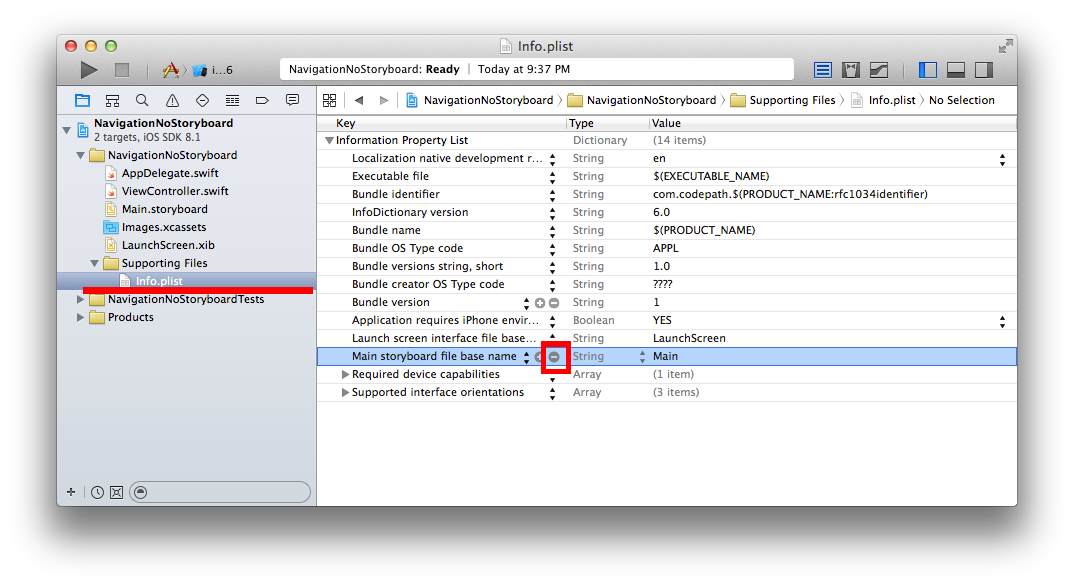Viewport: 1074px width, 585px height.
Task: Open Supporting Files in jump bar
Action: tap(783, 101)
